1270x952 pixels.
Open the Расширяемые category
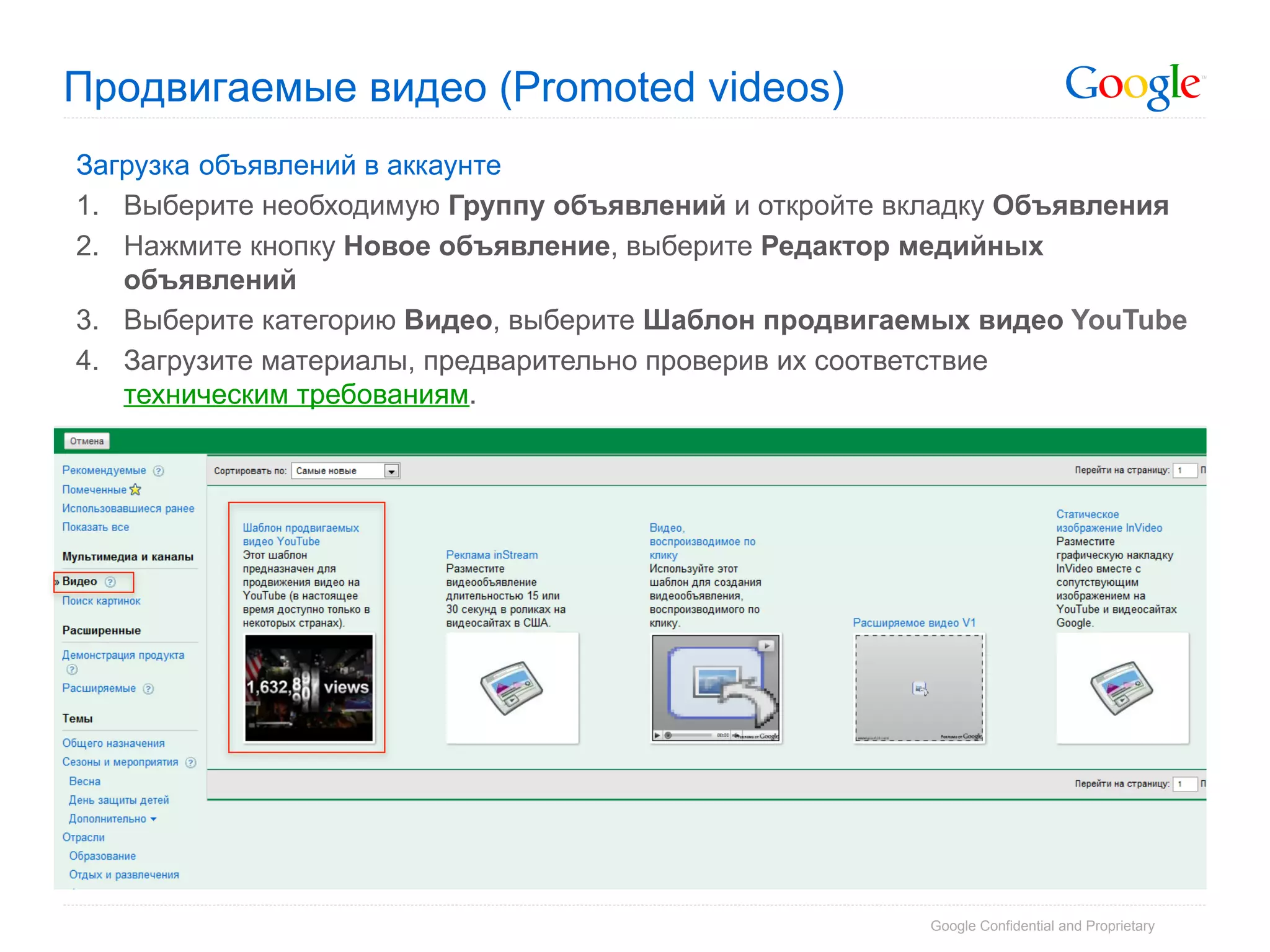point(99,688)
